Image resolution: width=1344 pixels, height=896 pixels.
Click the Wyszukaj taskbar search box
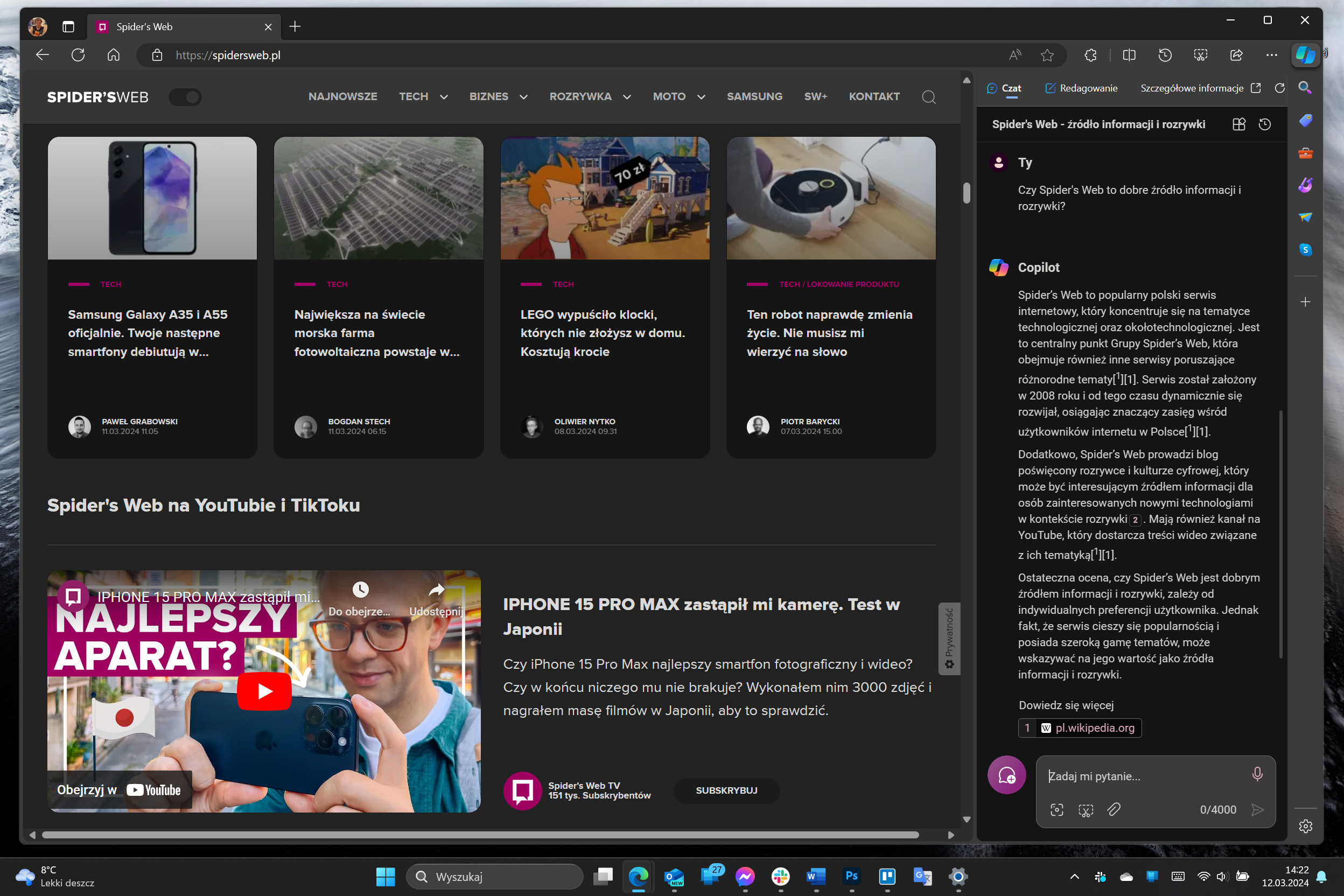[x=495, y=877]
